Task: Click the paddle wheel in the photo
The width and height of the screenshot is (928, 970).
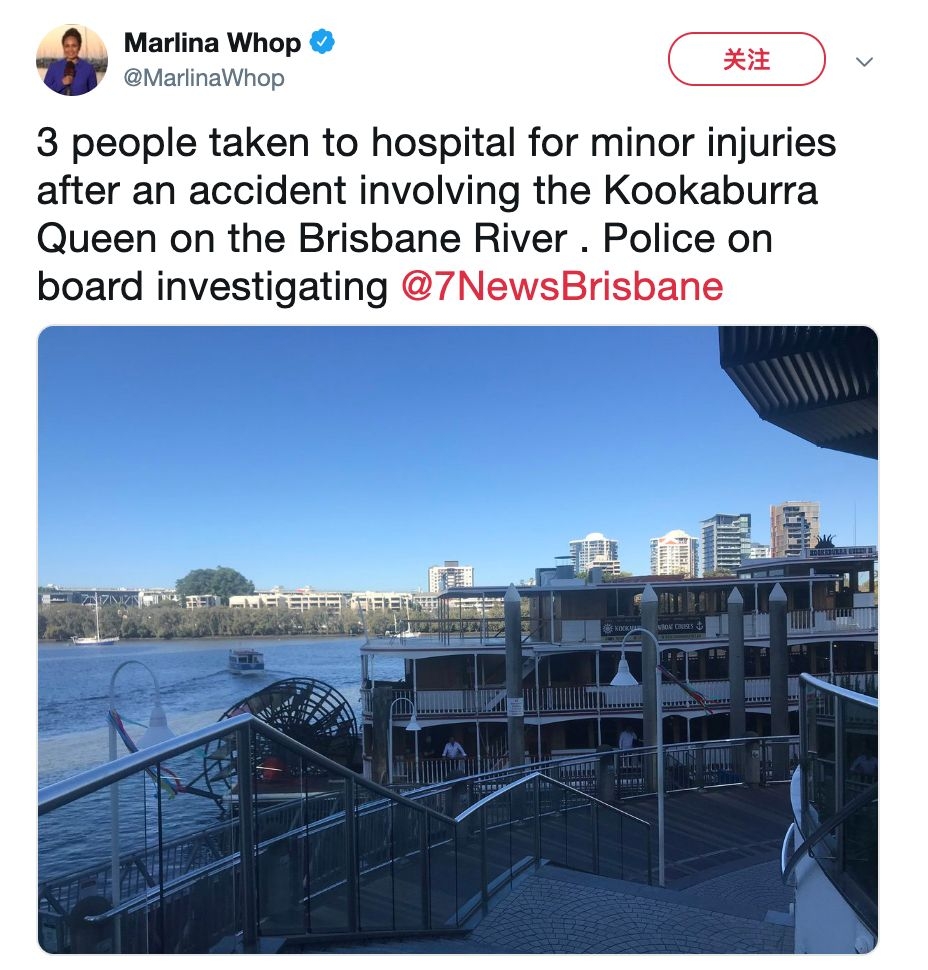Action: [291, 730]
